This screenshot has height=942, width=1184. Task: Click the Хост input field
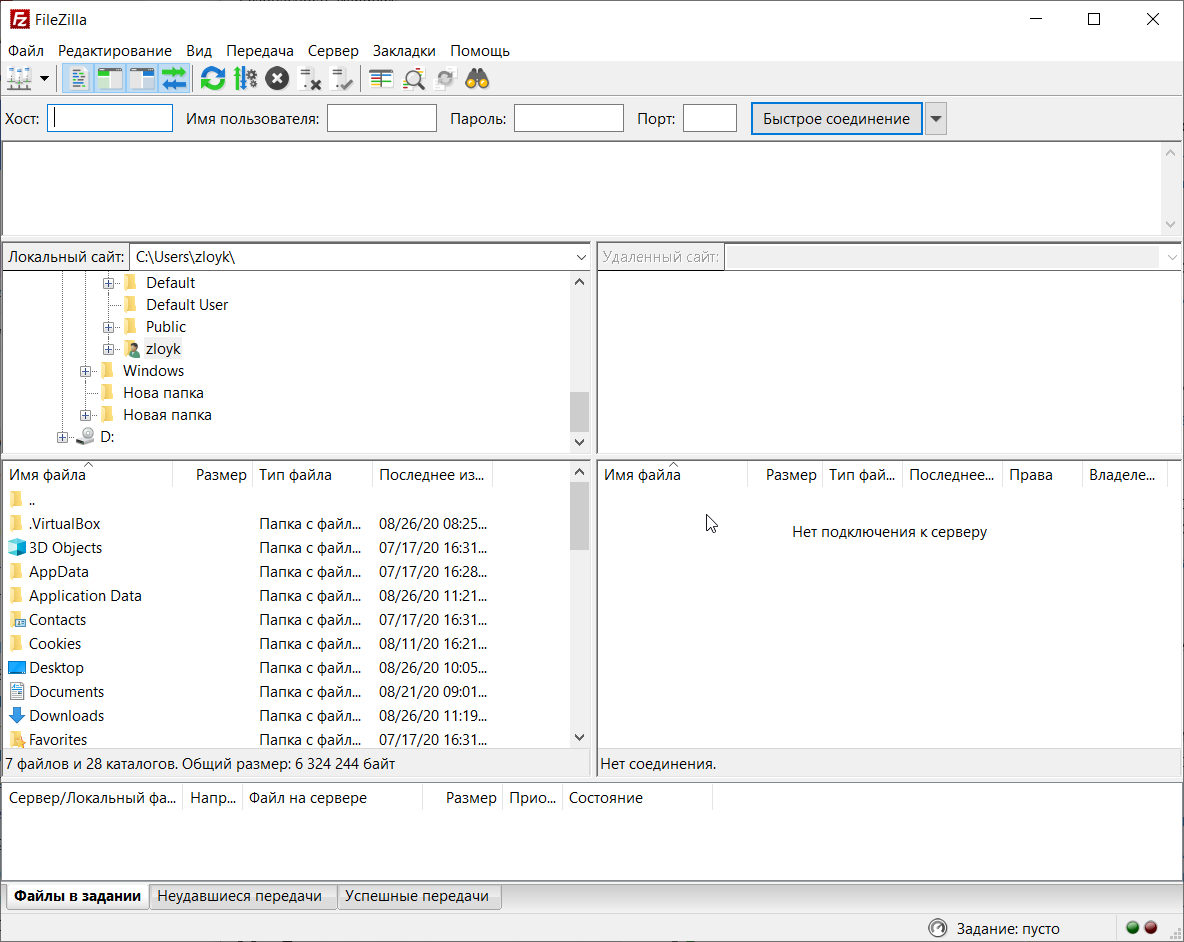110,119
